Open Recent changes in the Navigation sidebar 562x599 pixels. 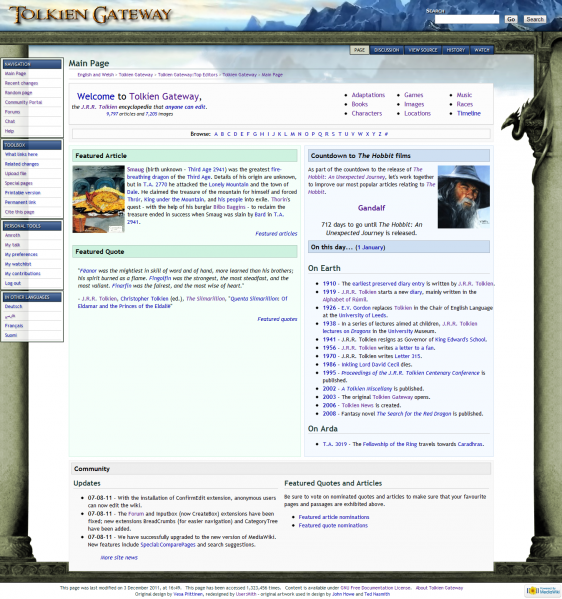(21, 83)
